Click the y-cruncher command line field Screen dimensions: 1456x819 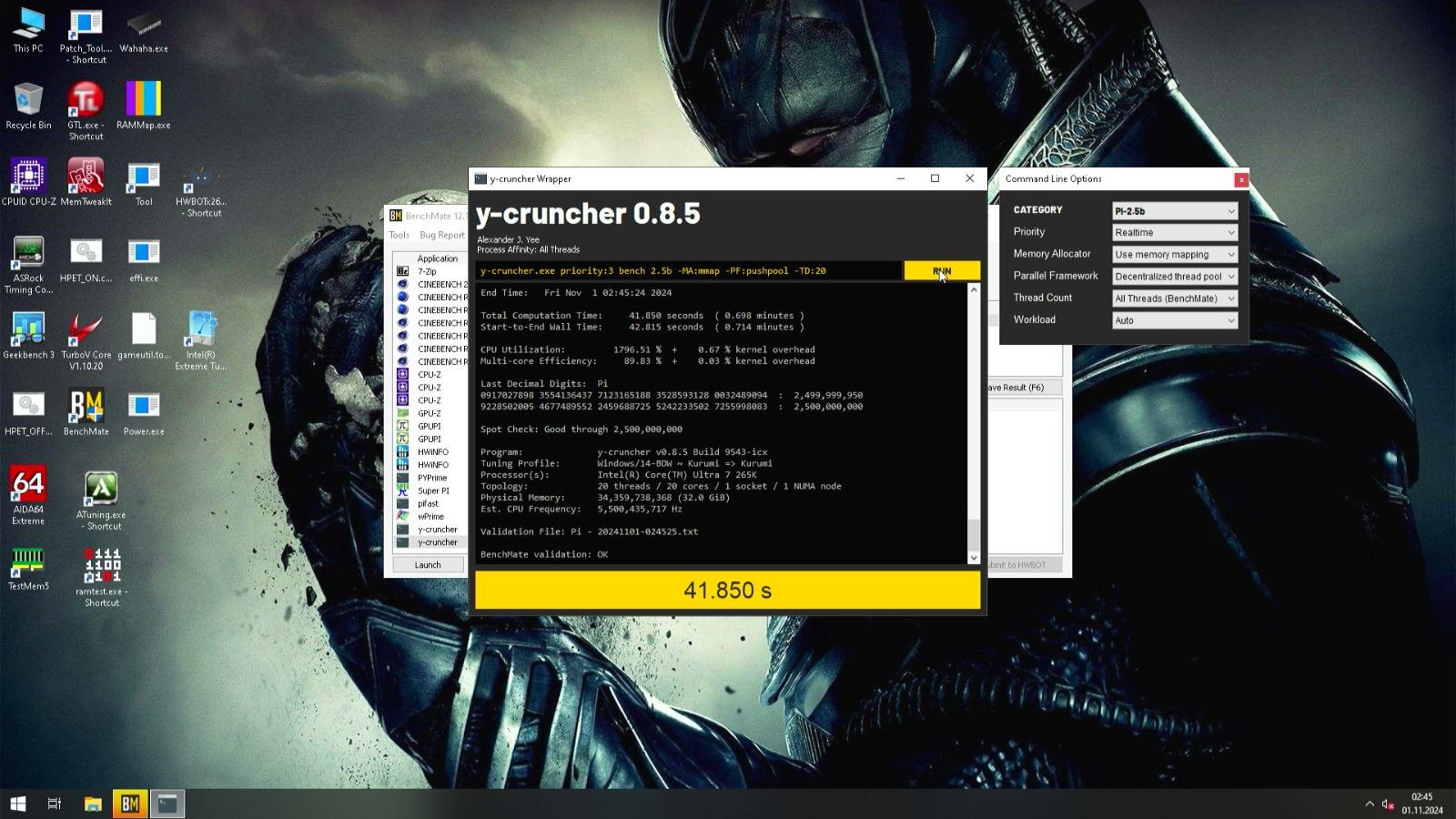click(689, 271)
